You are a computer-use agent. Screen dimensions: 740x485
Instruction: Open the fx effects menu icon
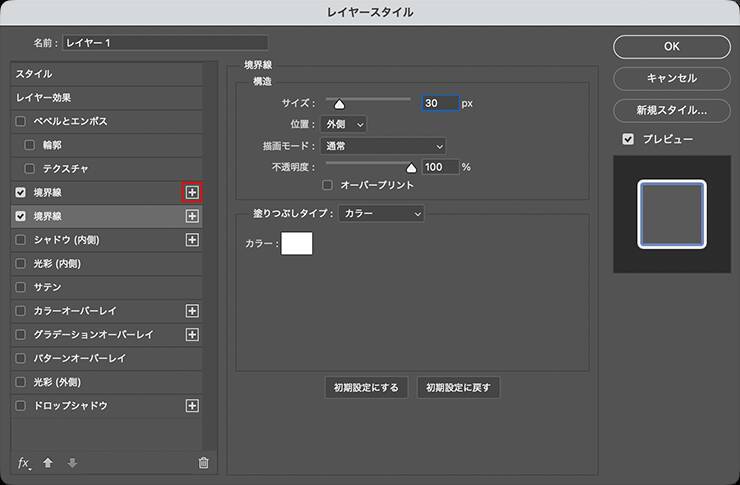tap(24, 463)
